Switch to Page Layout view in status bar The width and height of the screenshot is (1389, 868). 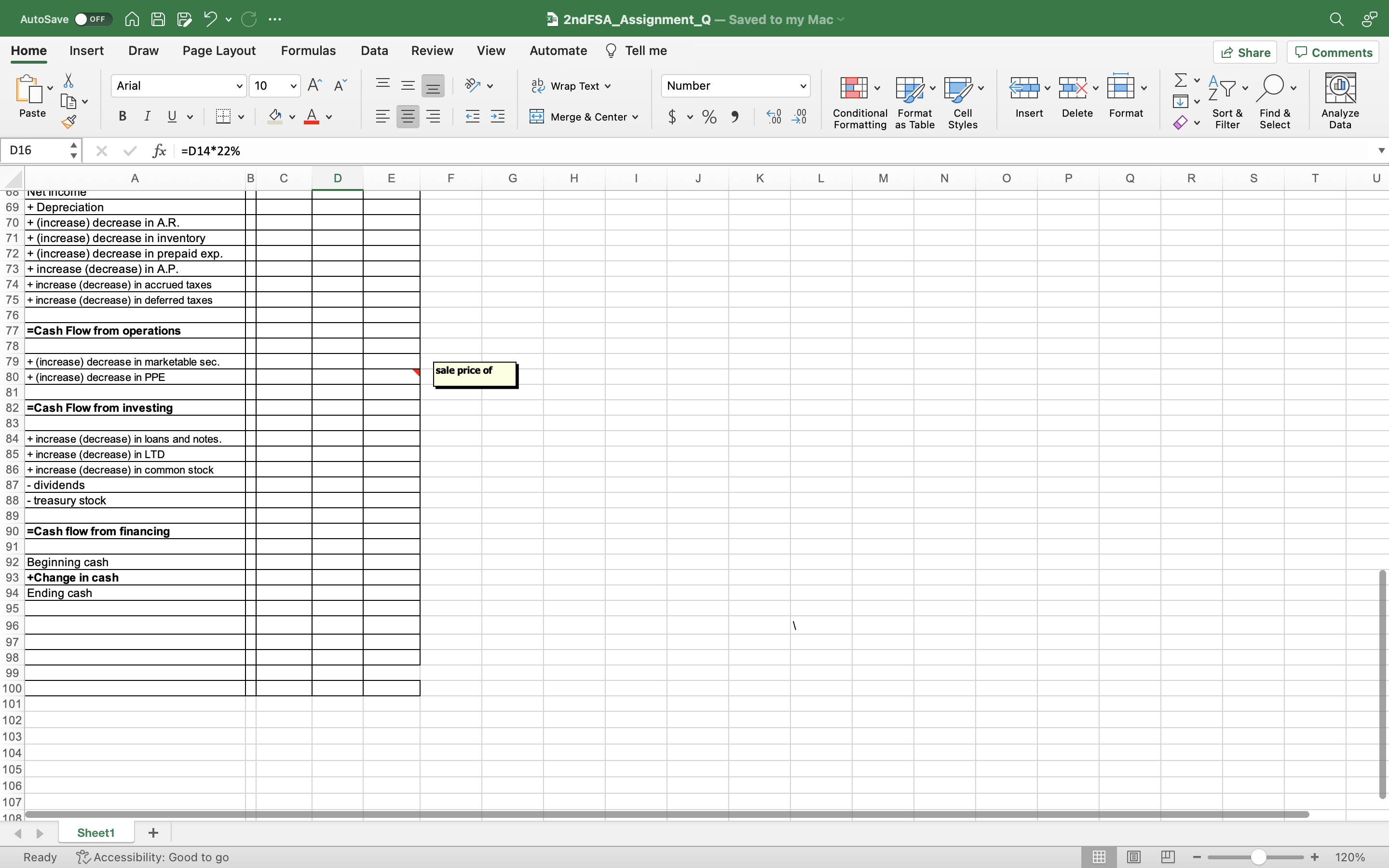click(1133, 856)
